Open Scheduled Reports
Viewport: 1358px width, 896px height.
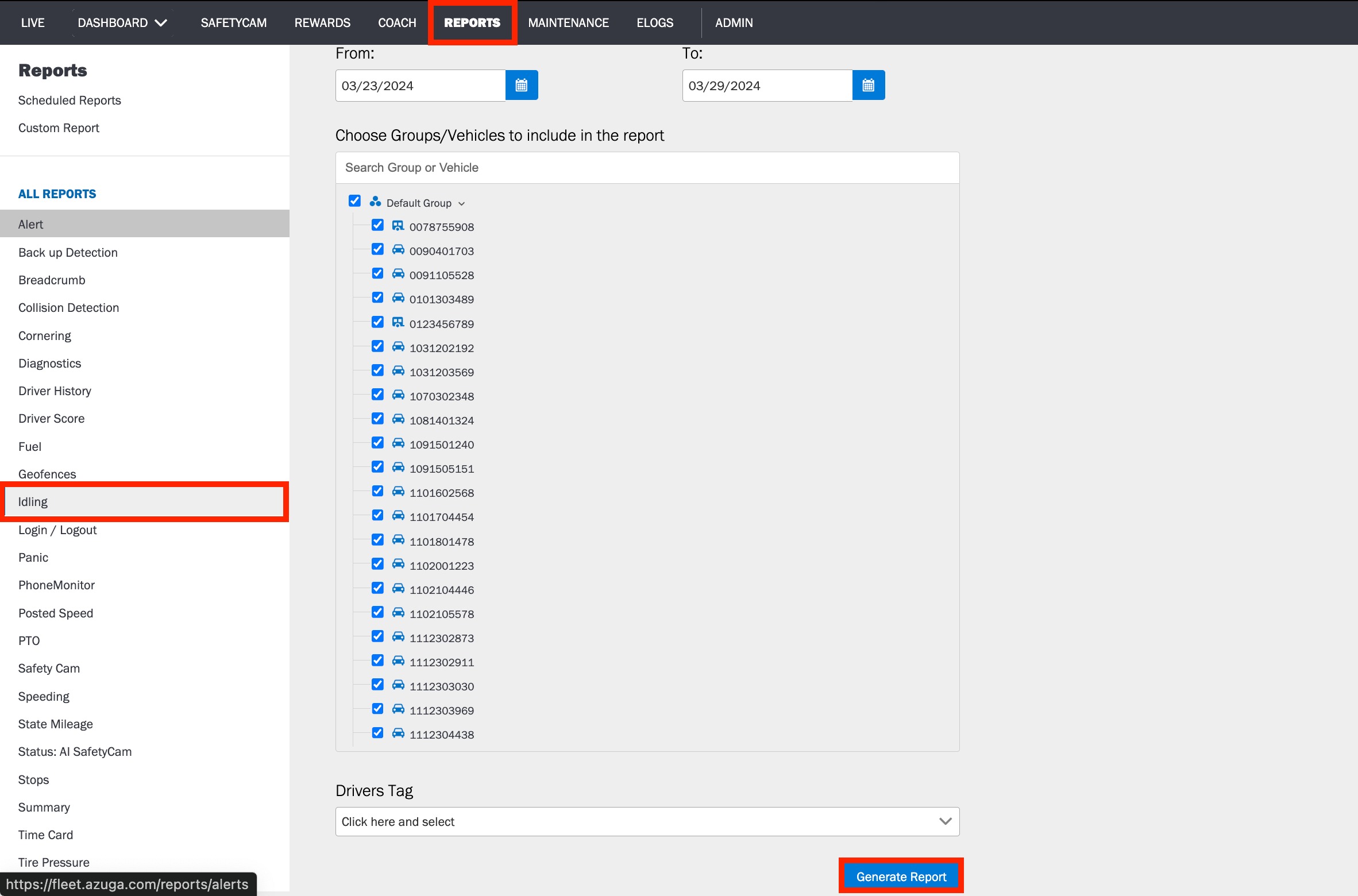(x=70, y=101)
